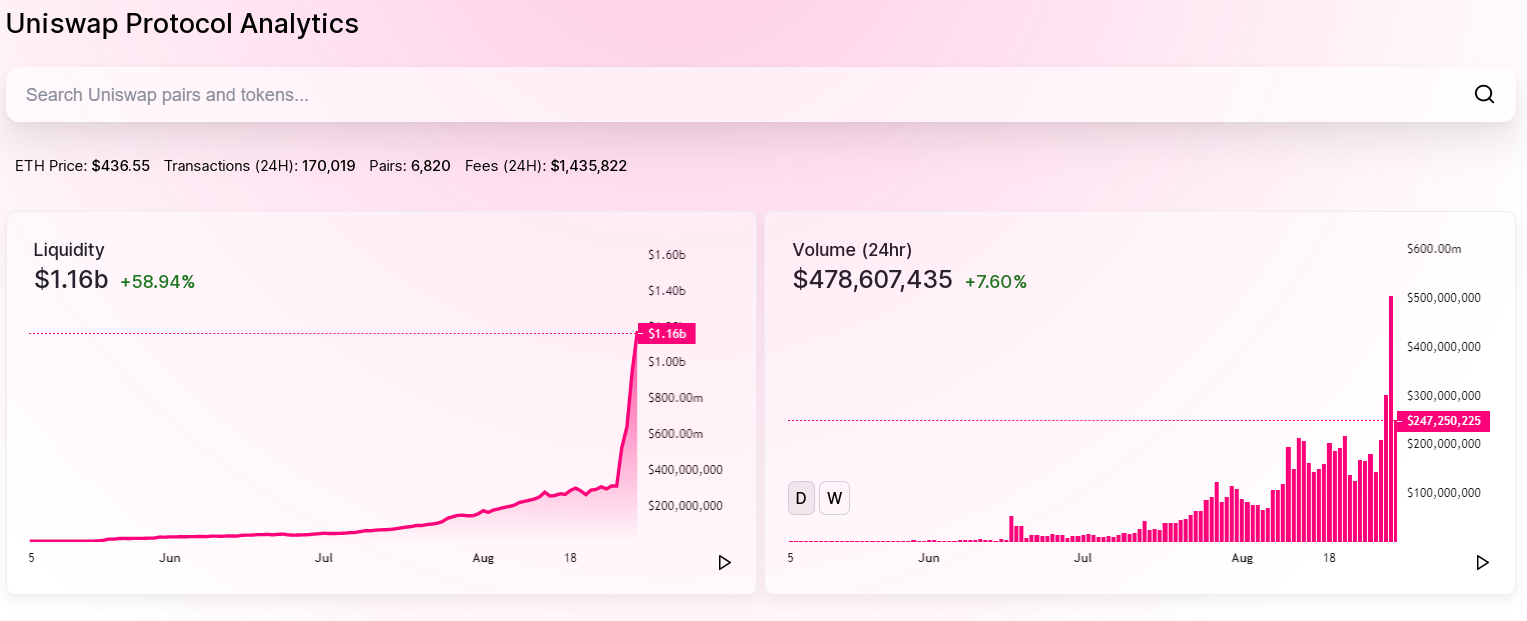Click the Liquidity chart play icon
This screenshot has width=1527, height=621.
(724, 563)
